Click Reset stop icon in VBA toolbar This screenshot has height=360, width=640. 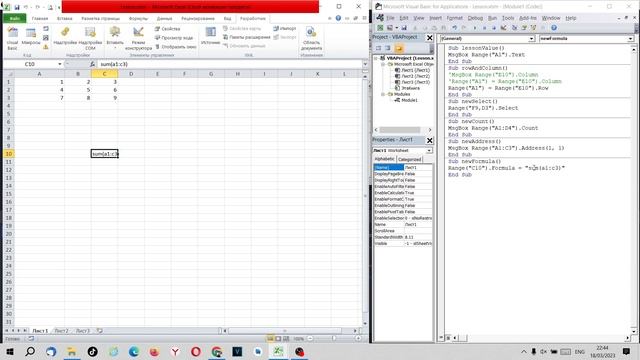tap(494, 28)
